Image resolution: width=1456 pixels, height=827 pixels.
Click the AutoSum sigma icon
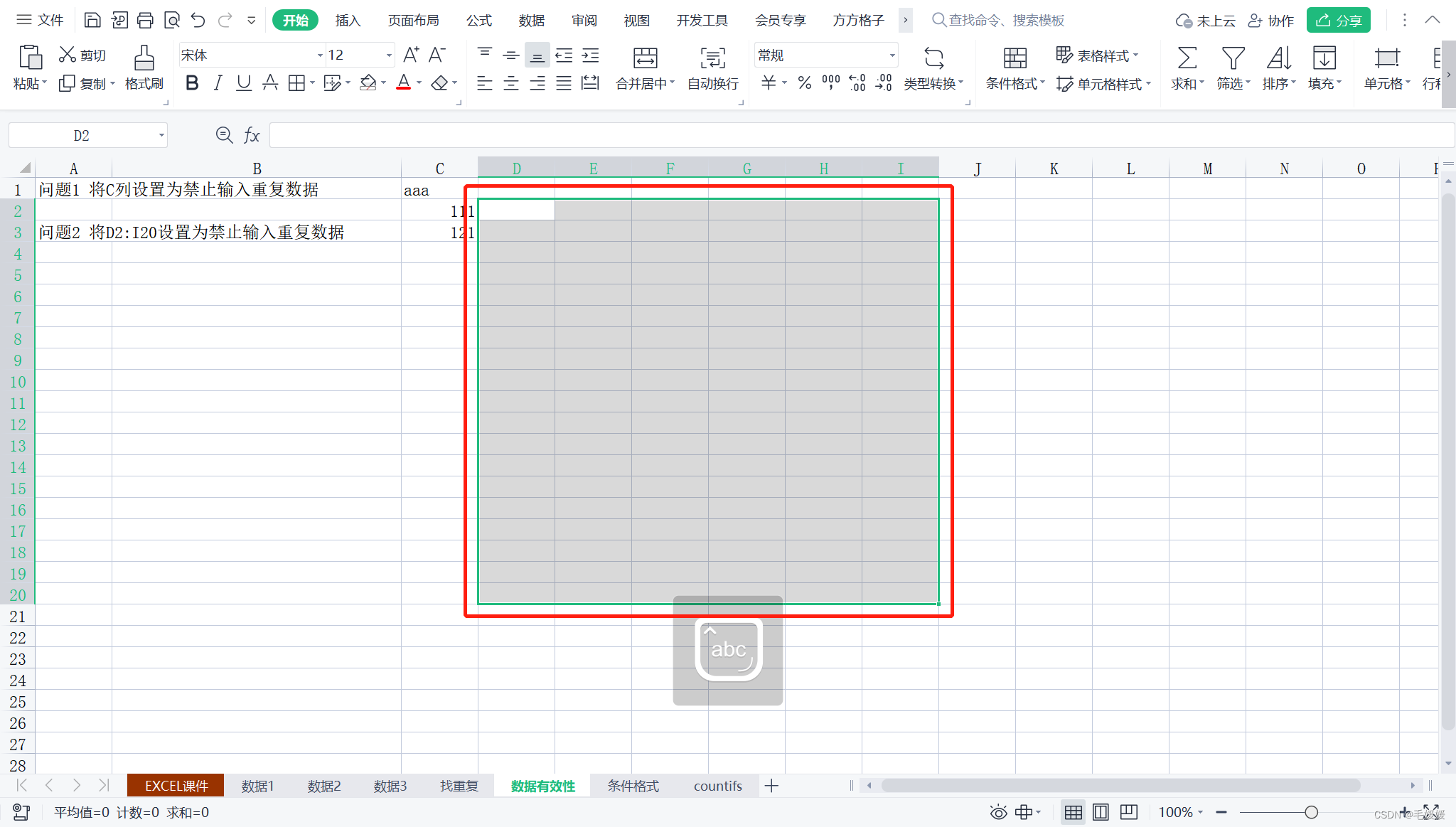1187,58
